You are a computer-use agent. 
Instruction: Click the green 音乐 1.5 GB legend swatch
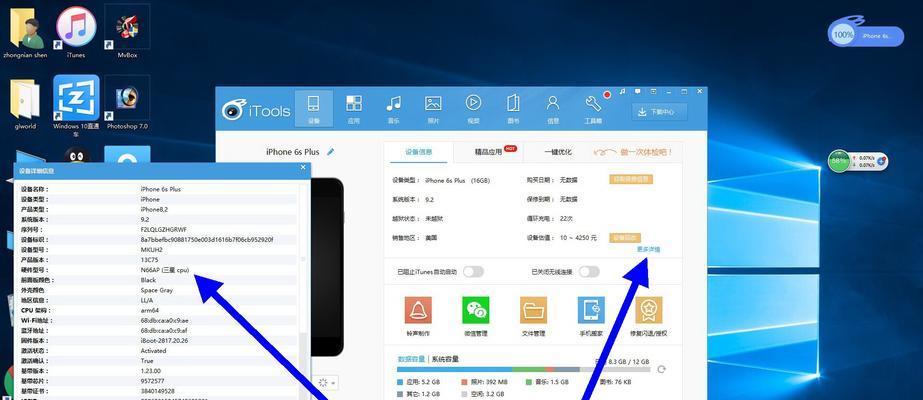tap(529, 382)
